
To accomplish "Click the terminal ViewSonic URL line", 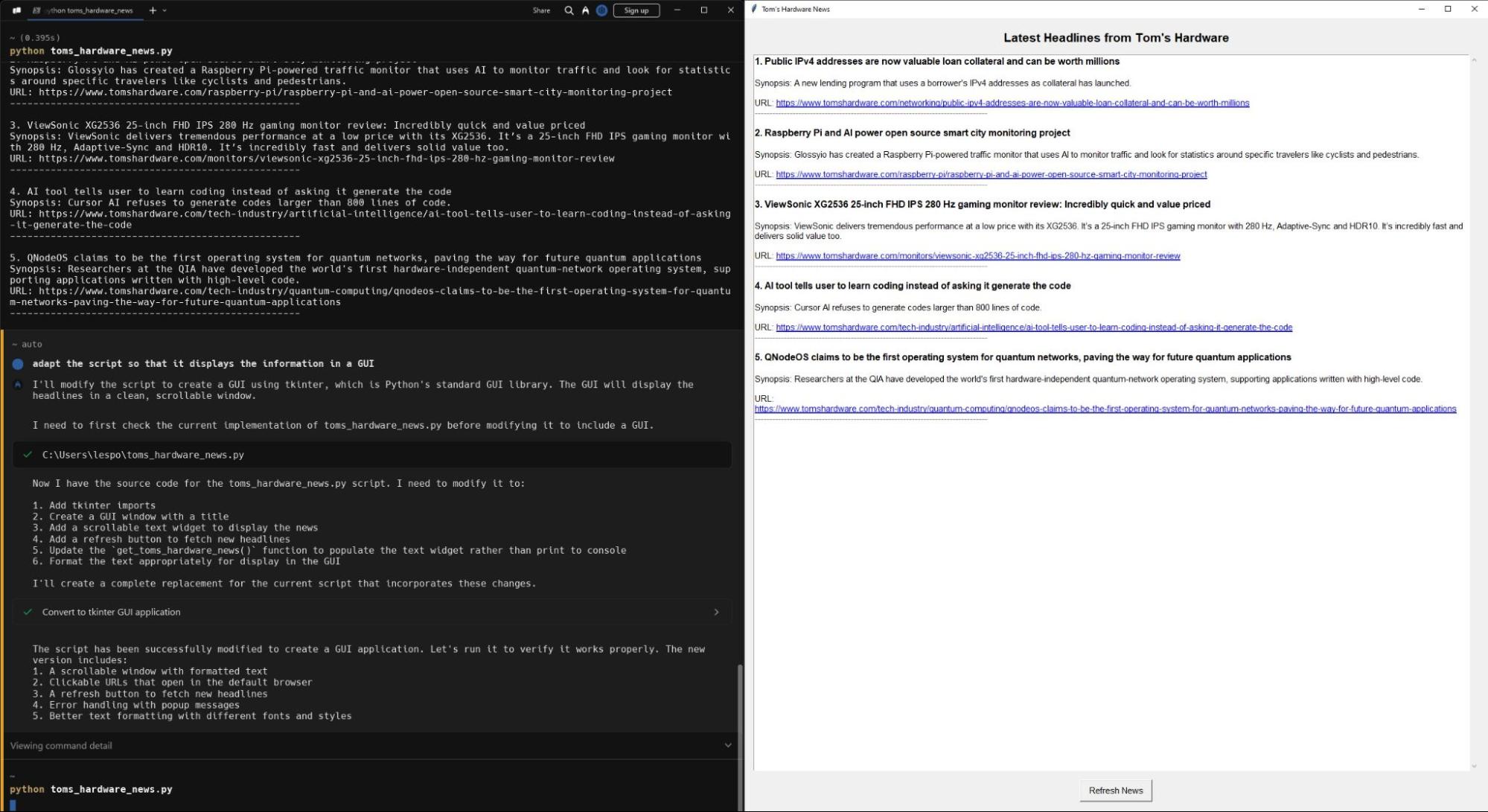I will [312, 159].
